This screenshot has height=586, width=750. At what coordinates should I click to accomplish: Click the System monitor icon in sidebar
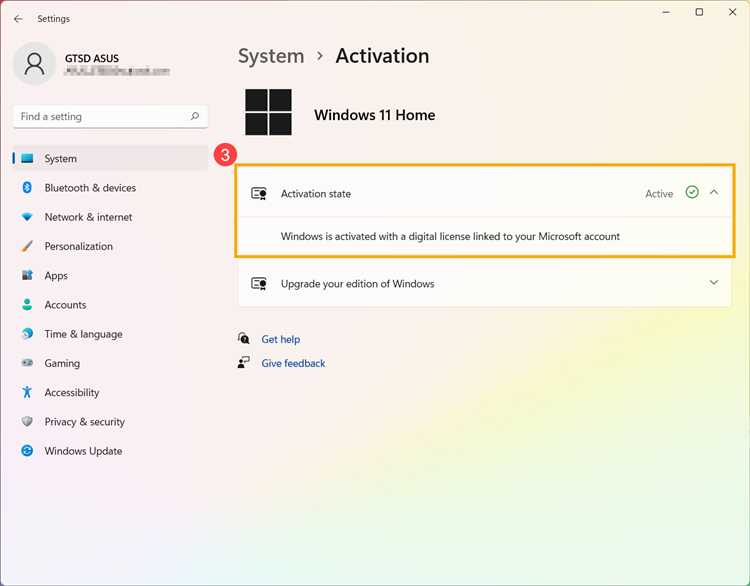coord(27,158)
